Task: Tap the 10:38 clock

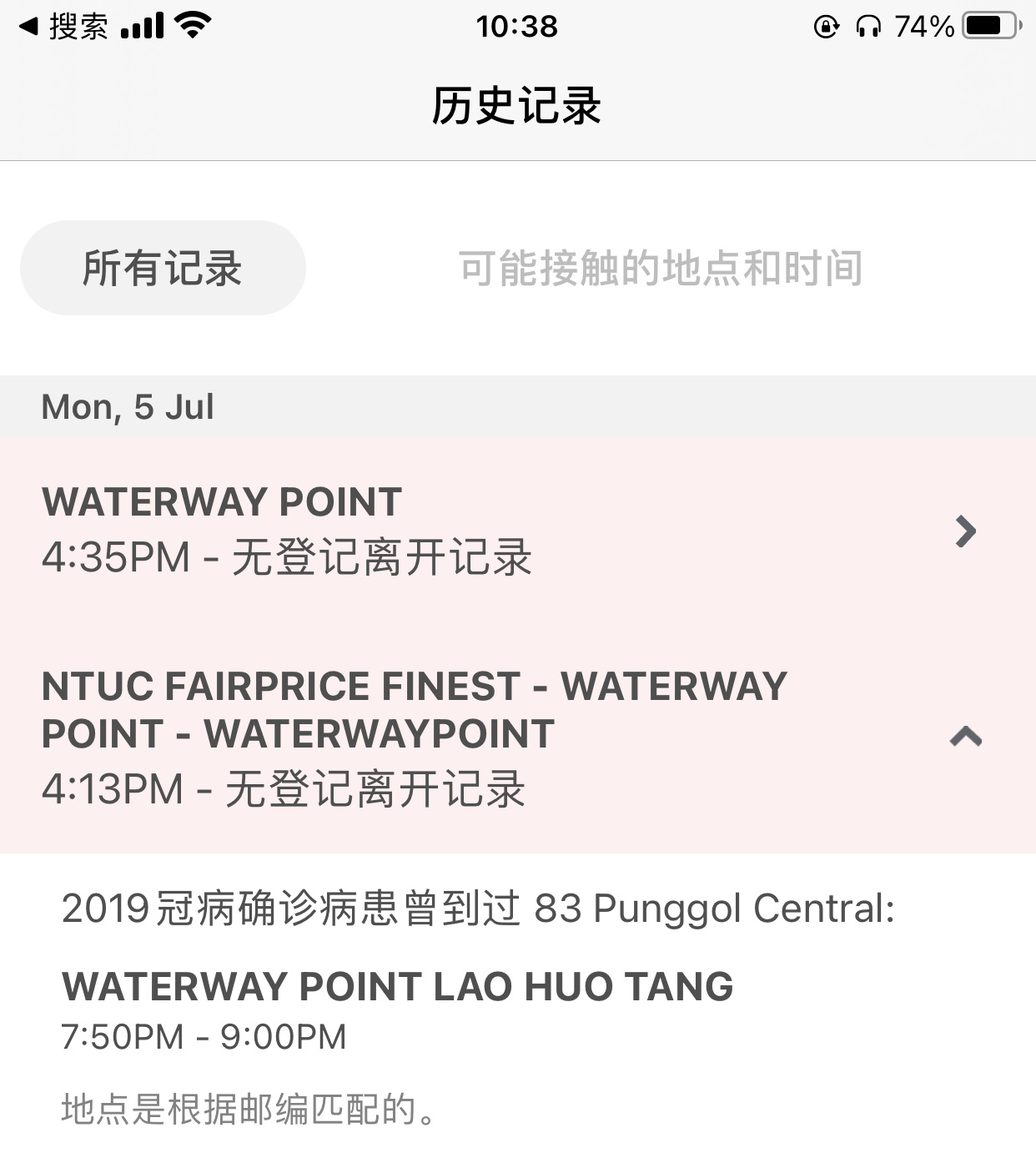Action: click(x=517, y=27)
